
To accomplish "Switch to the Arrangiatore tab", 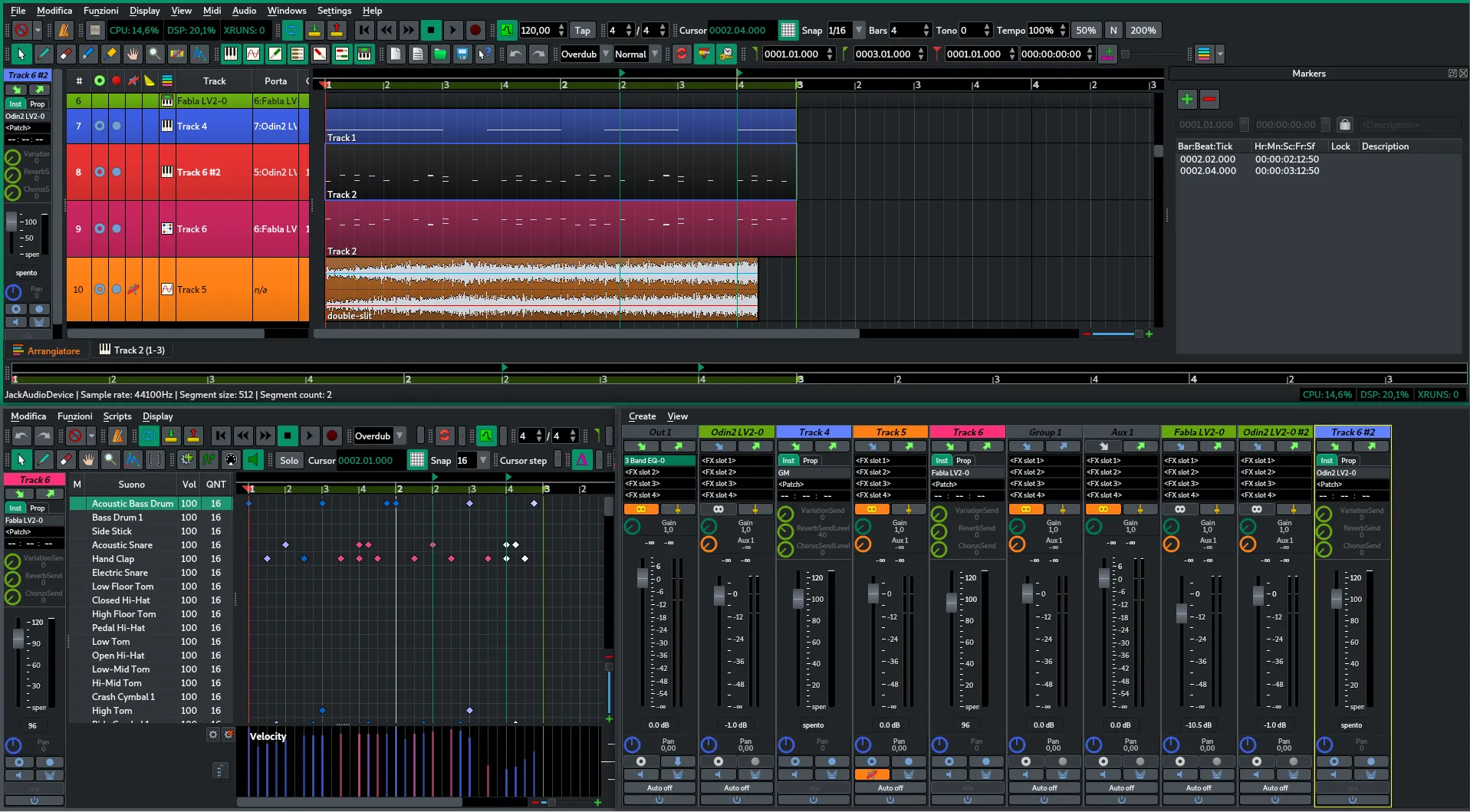I will pyautogui.click(x=48, y=350).
